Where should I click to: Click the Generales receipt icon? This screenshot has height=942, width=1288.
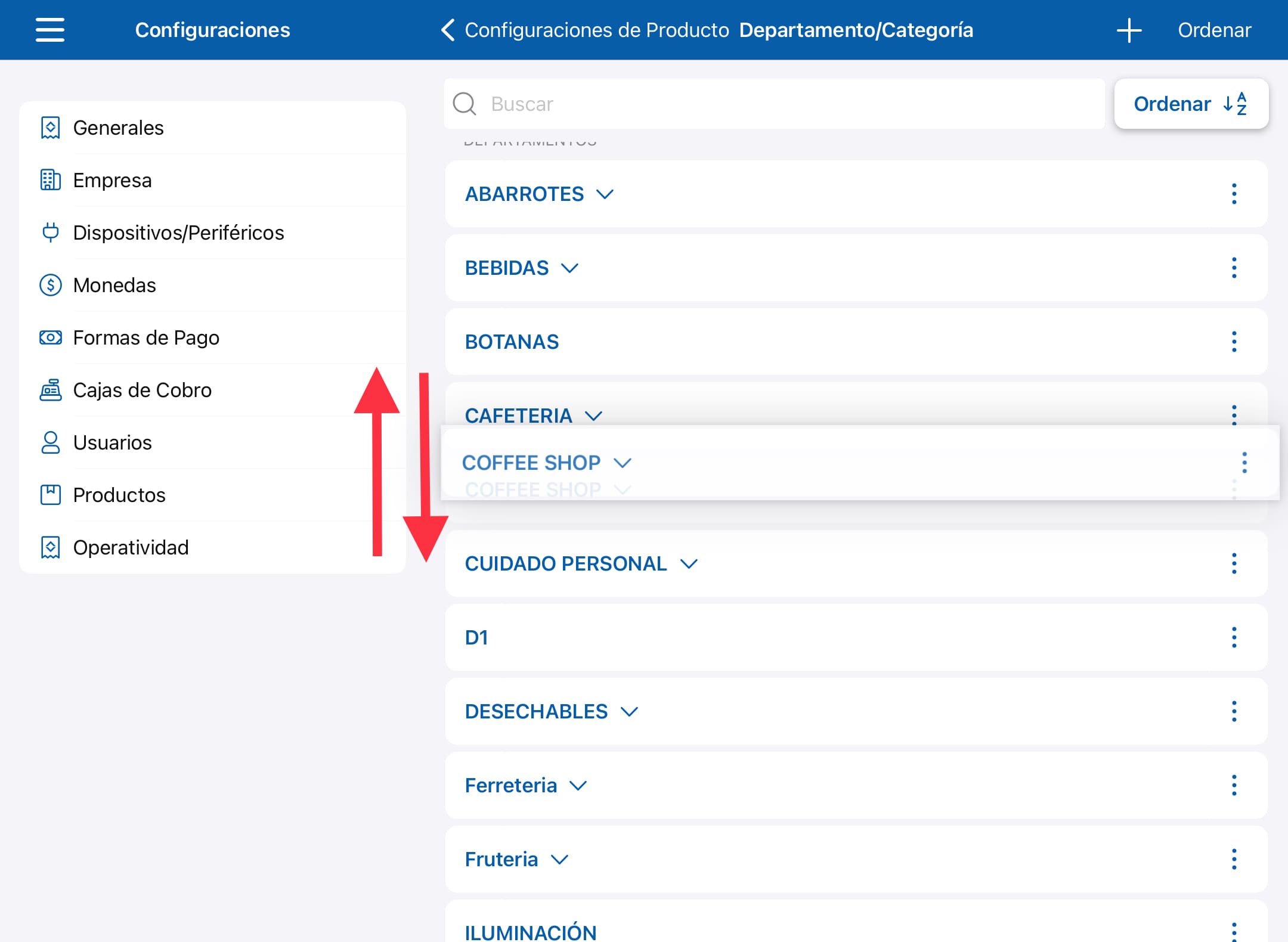[51, 128]
